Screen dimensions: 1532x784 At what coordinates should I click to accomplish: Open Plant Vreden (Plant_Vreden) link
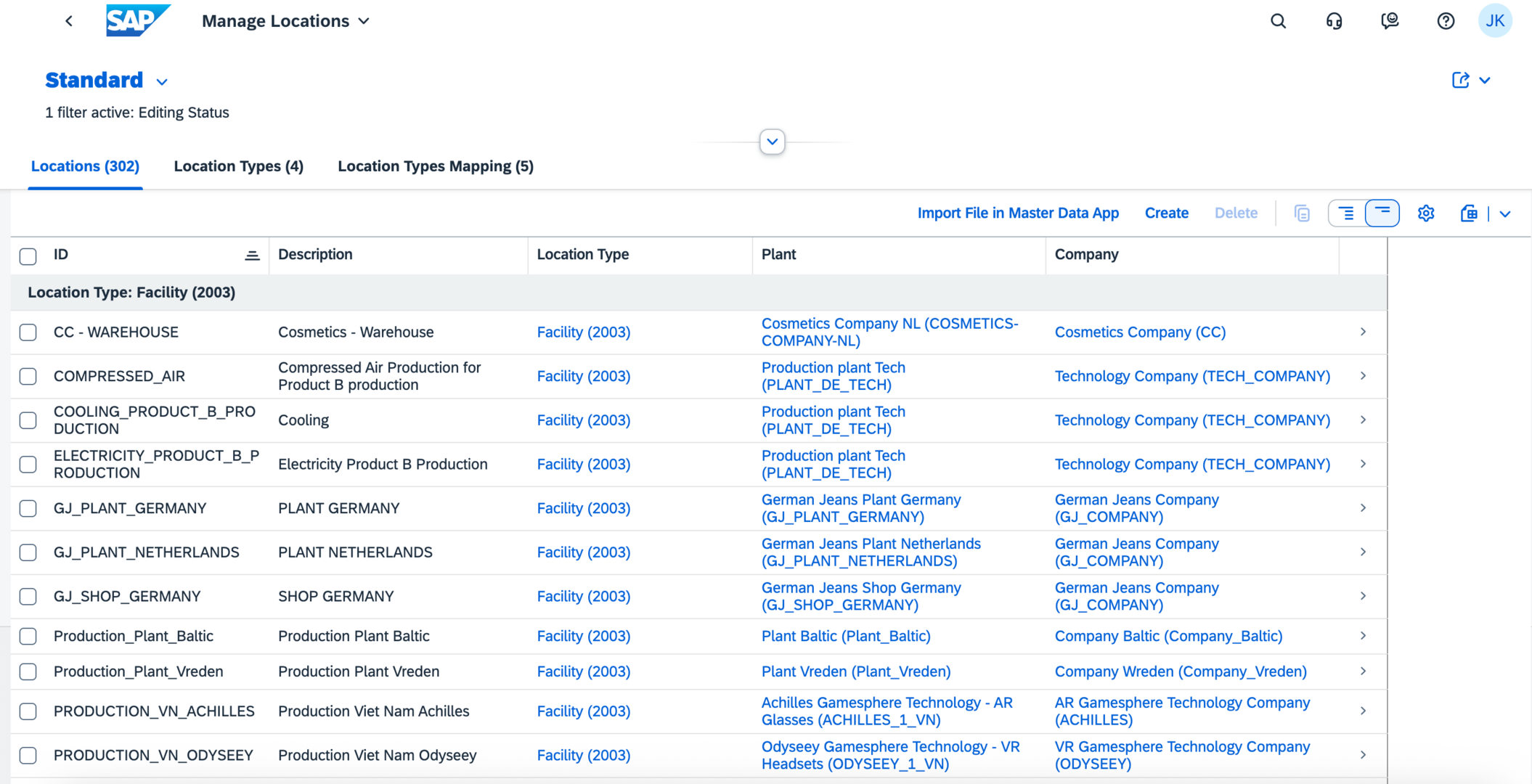click(x=856, y=671)
